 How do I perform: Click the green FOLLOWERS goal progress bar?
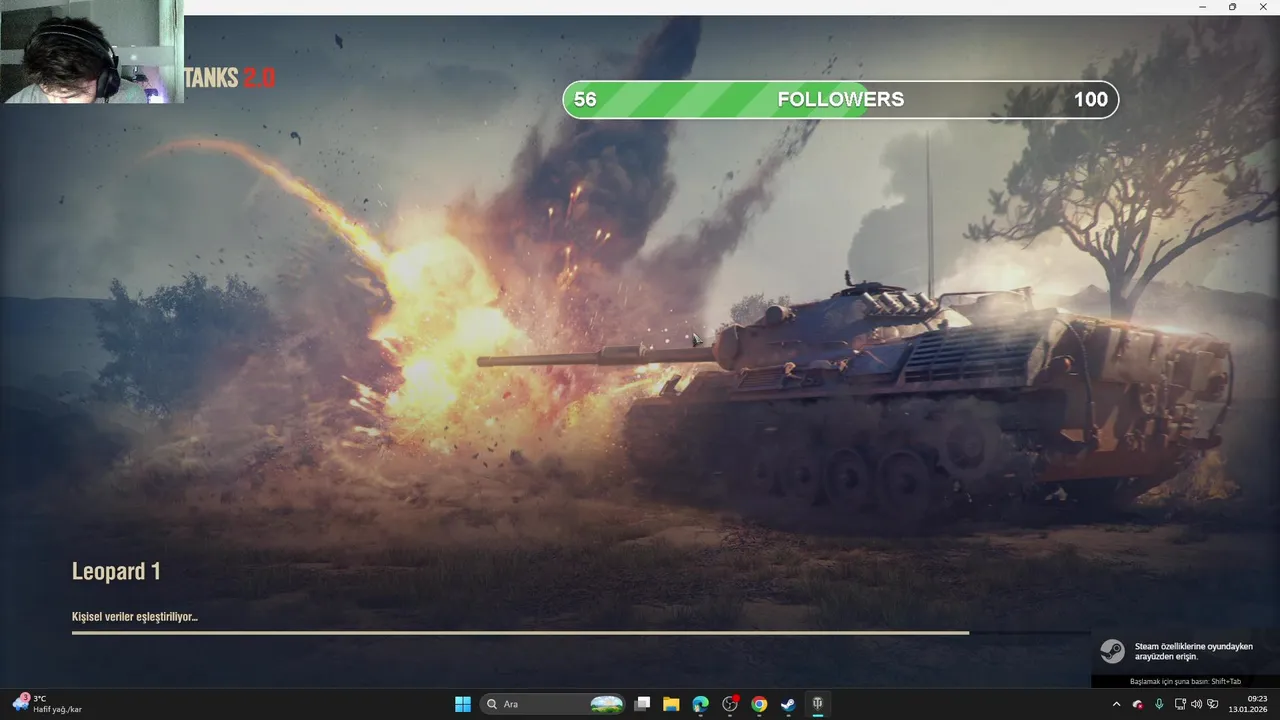(840, 99)
